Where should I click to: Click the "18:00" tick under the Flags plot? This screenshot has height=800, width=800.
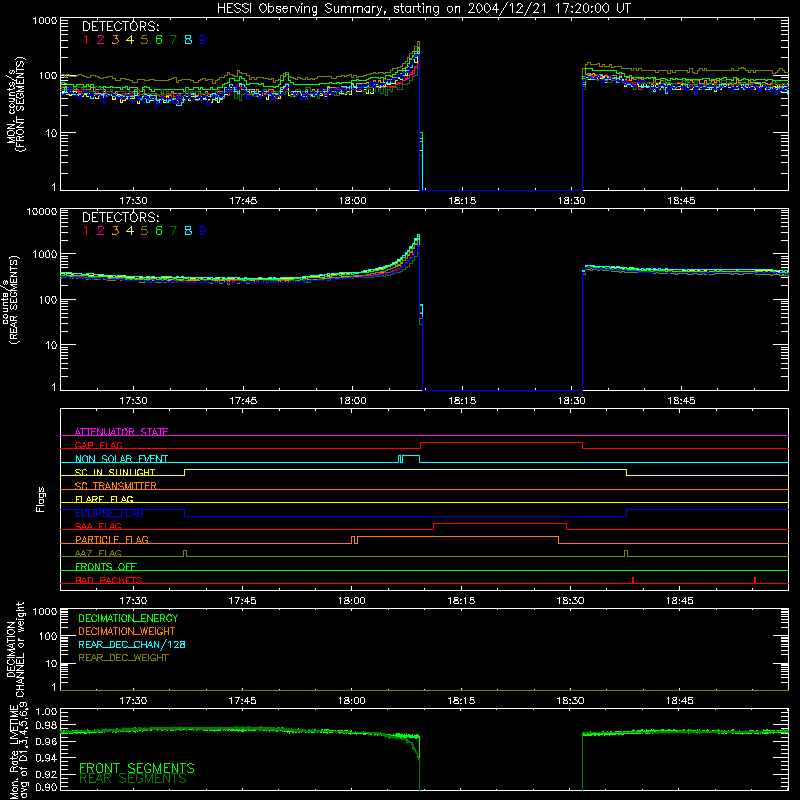(352, 601)
